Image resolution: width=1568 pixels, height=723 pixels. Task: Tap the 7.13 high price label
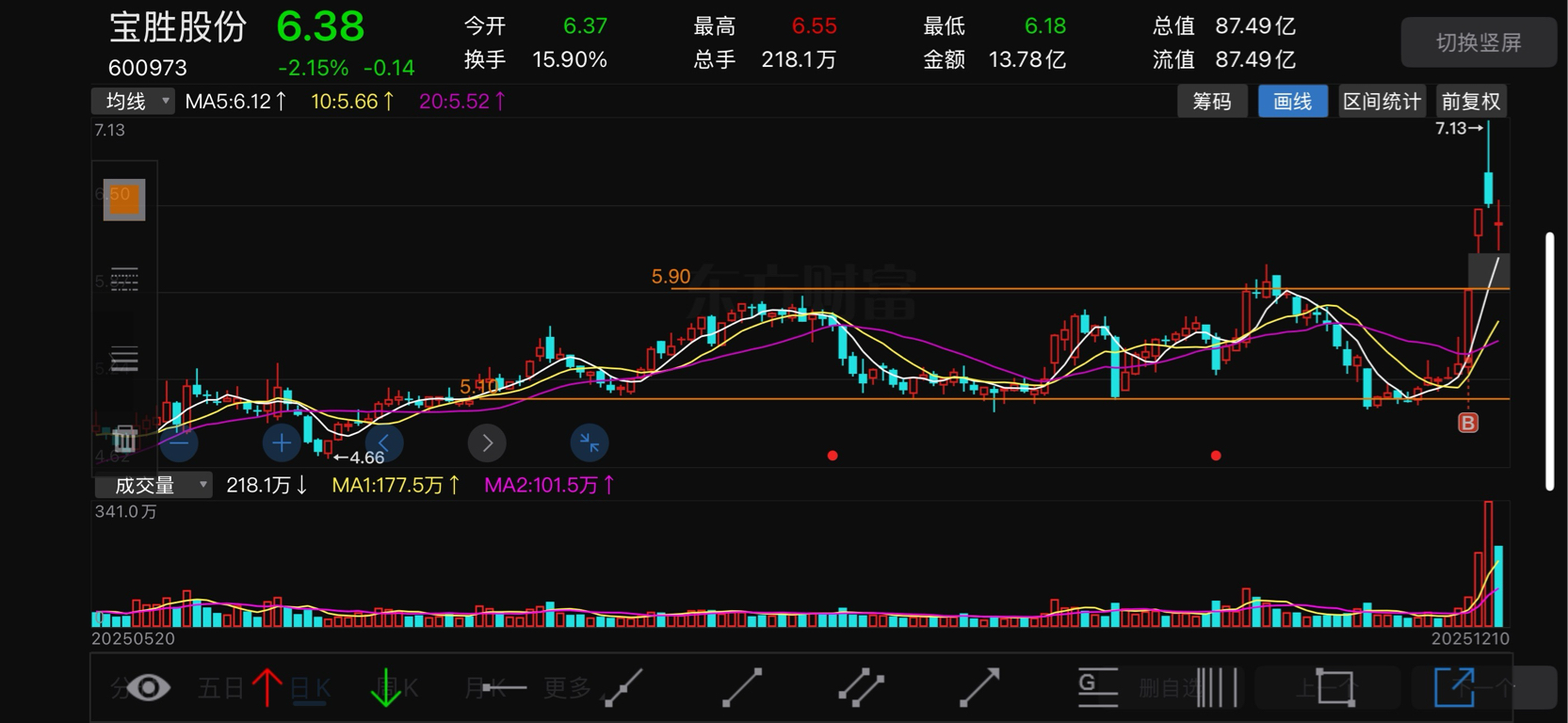(1459, 128)
